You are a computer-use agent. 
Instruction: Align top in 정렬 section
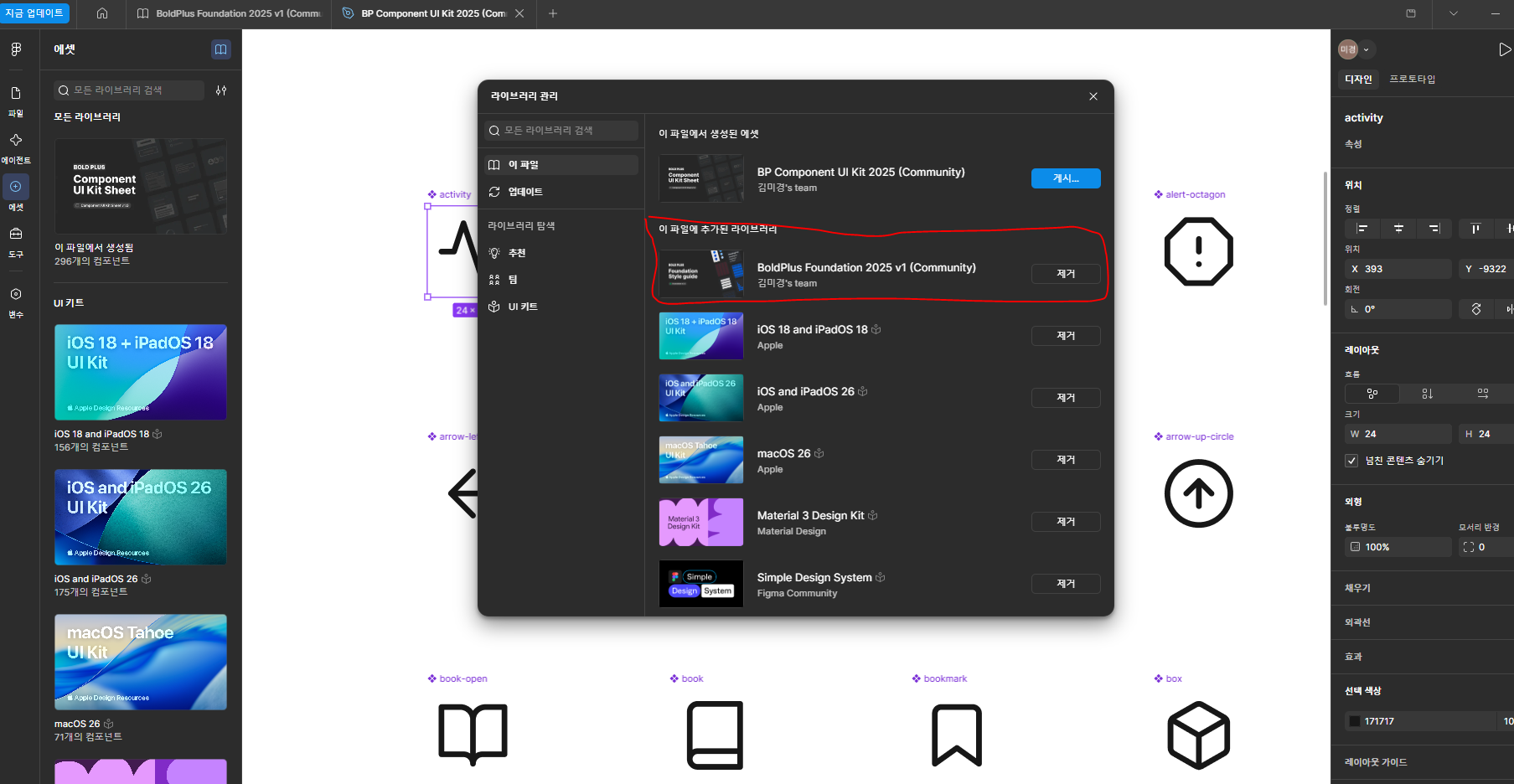click(x=1475, y=228)
